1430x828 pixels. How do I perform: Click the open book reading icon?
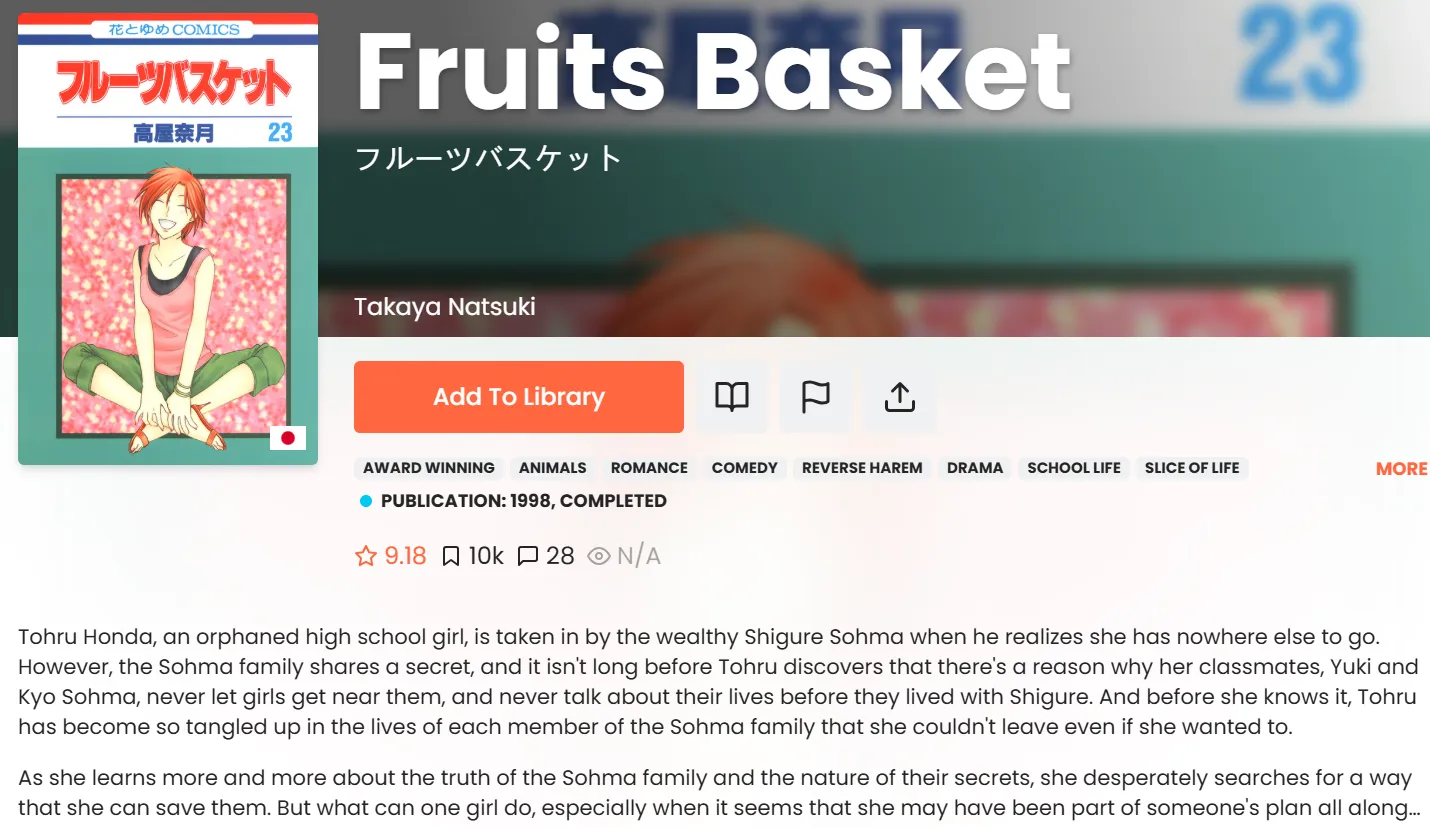click(x=732, y=397)
